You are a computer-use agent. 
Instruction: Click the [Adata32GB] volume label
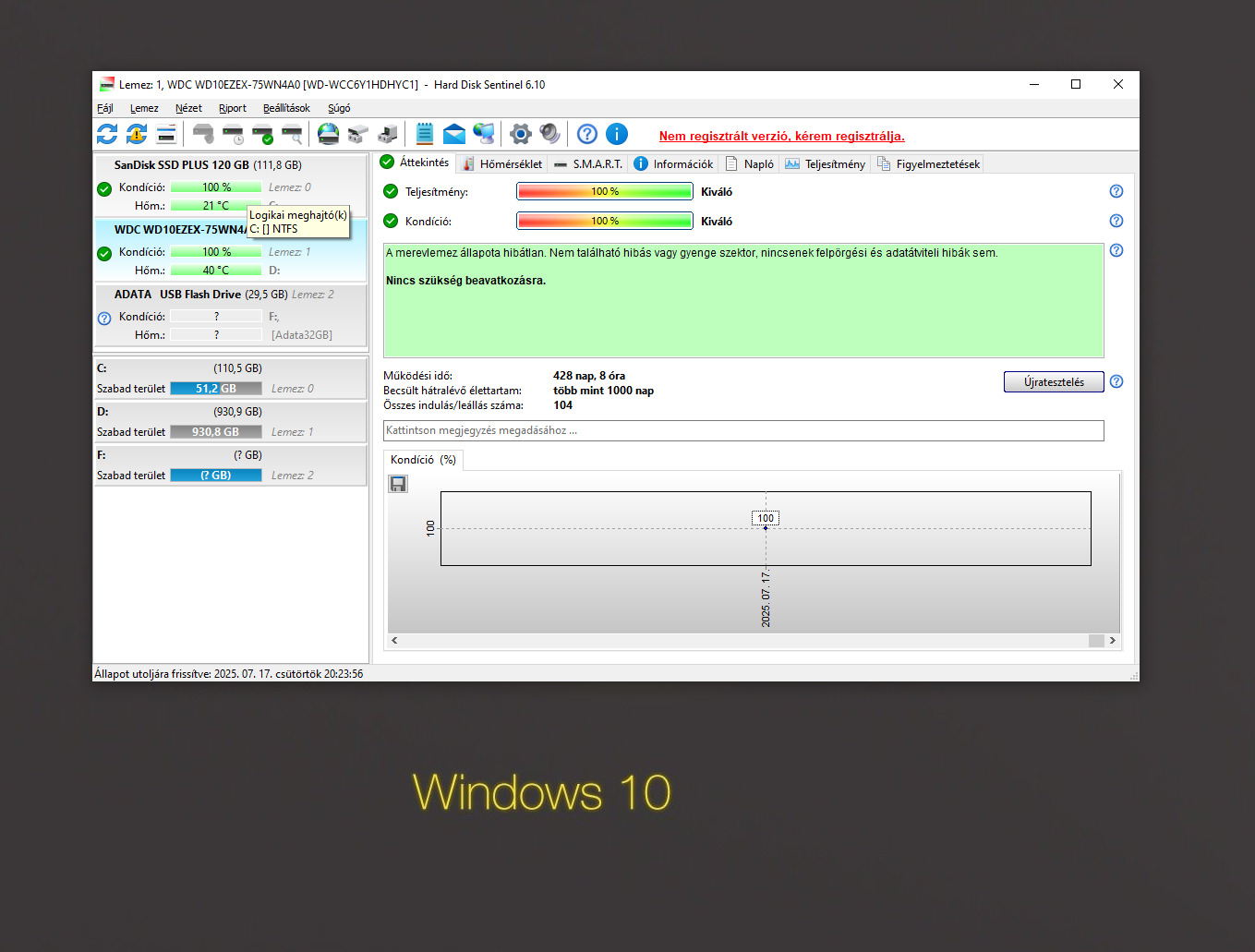pyautogui.click(x=302, y=335)
